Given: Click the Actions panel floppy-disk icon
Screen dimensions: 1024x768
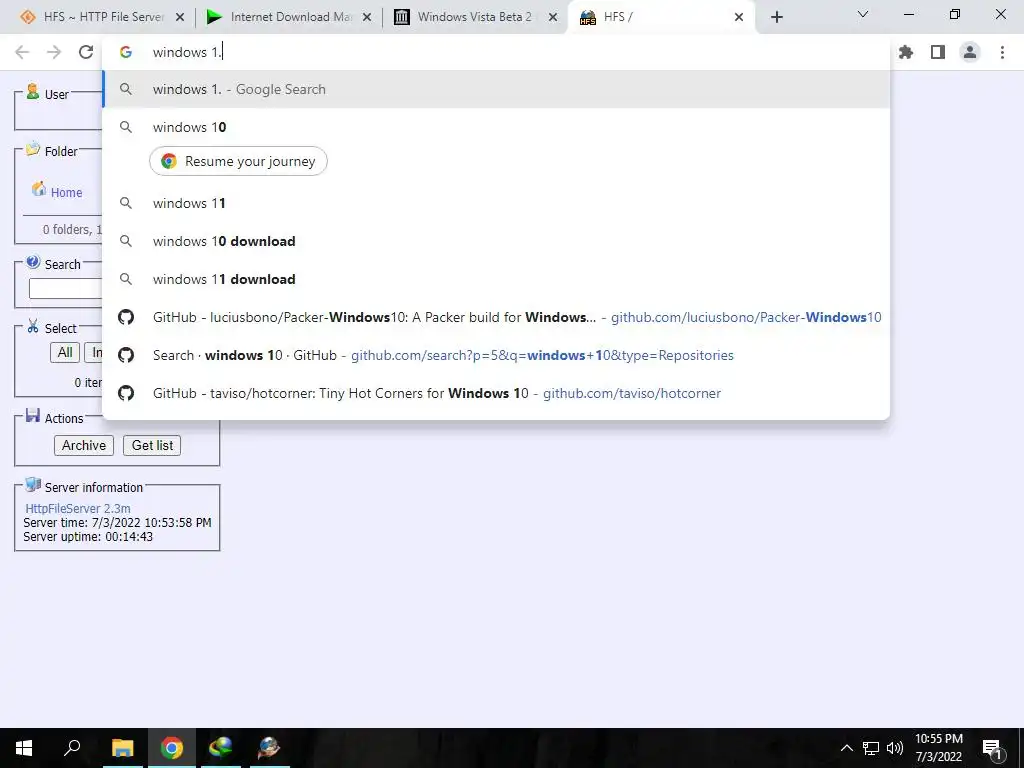Looking at the screenshot, I should (33, 415).
